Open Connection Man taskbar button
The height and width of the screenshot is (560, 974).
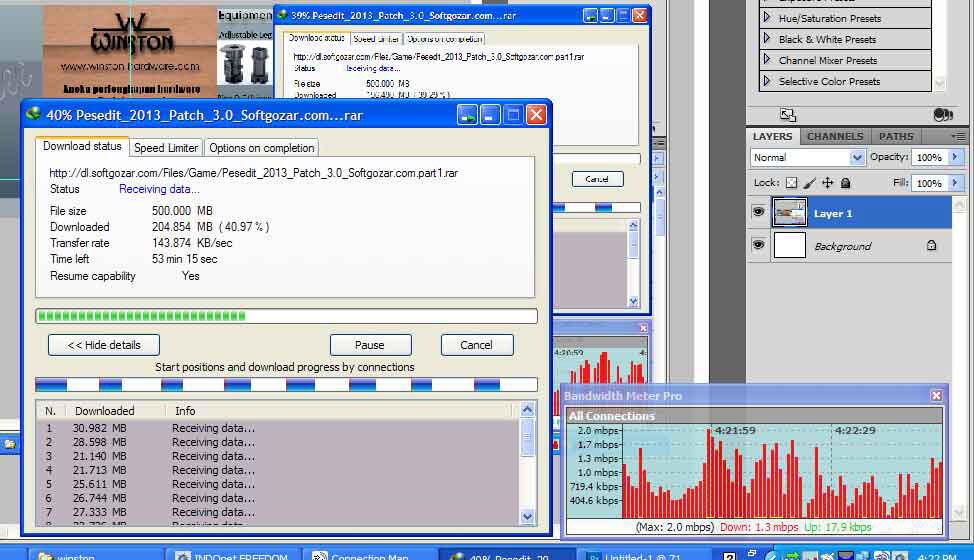point(370,554)
